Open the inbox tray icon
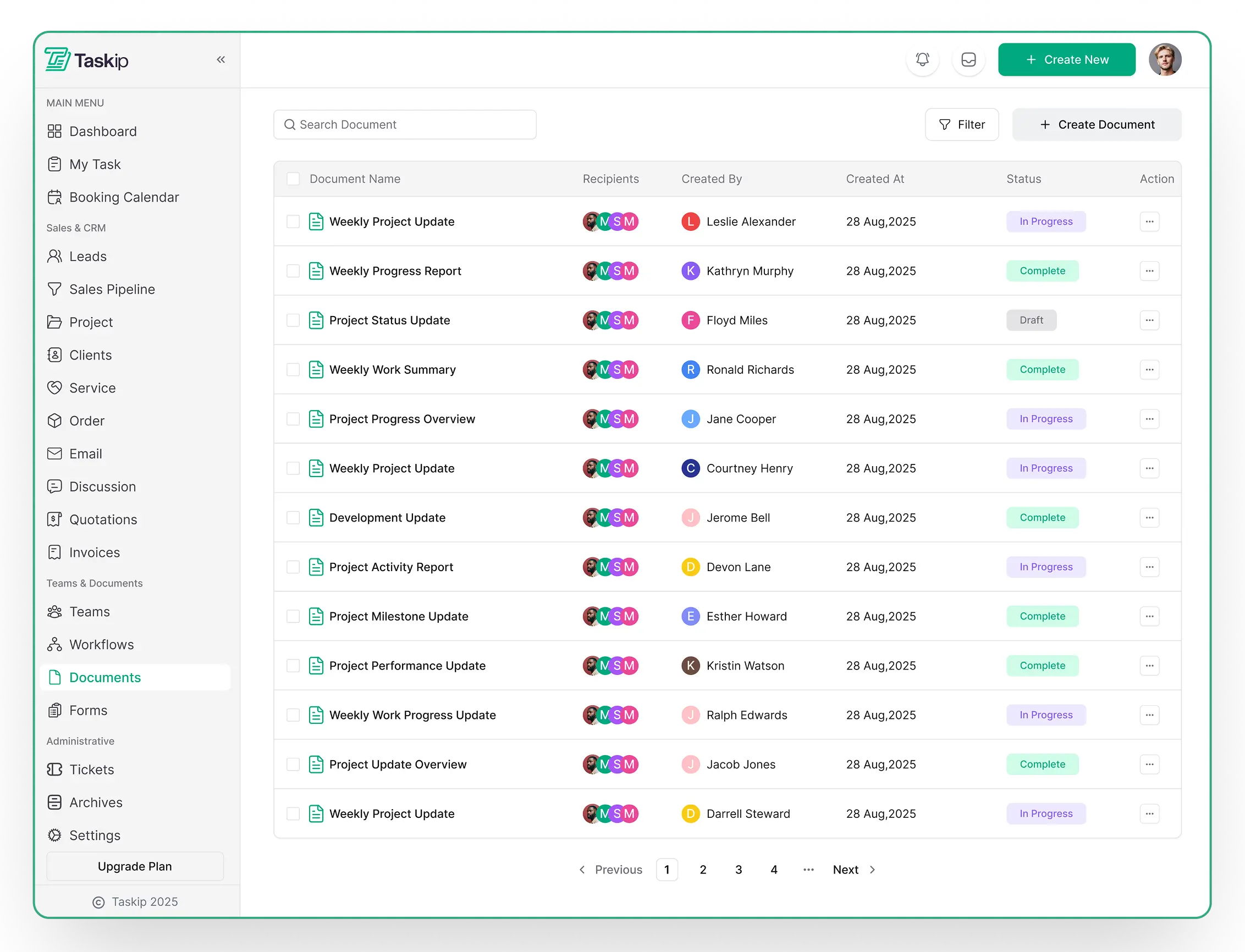Screen dimensions: 1245x952 click(968, 59)
